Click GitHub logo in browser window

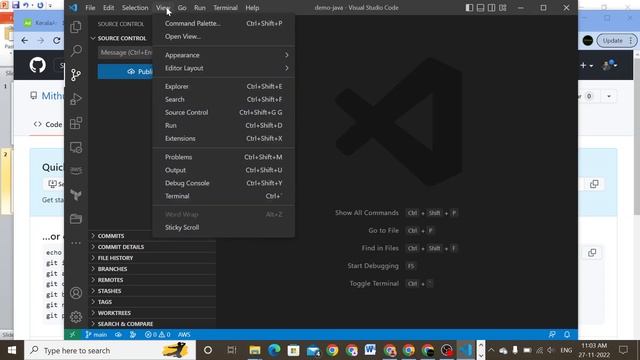pyautogui.click(x=38, y=65)
